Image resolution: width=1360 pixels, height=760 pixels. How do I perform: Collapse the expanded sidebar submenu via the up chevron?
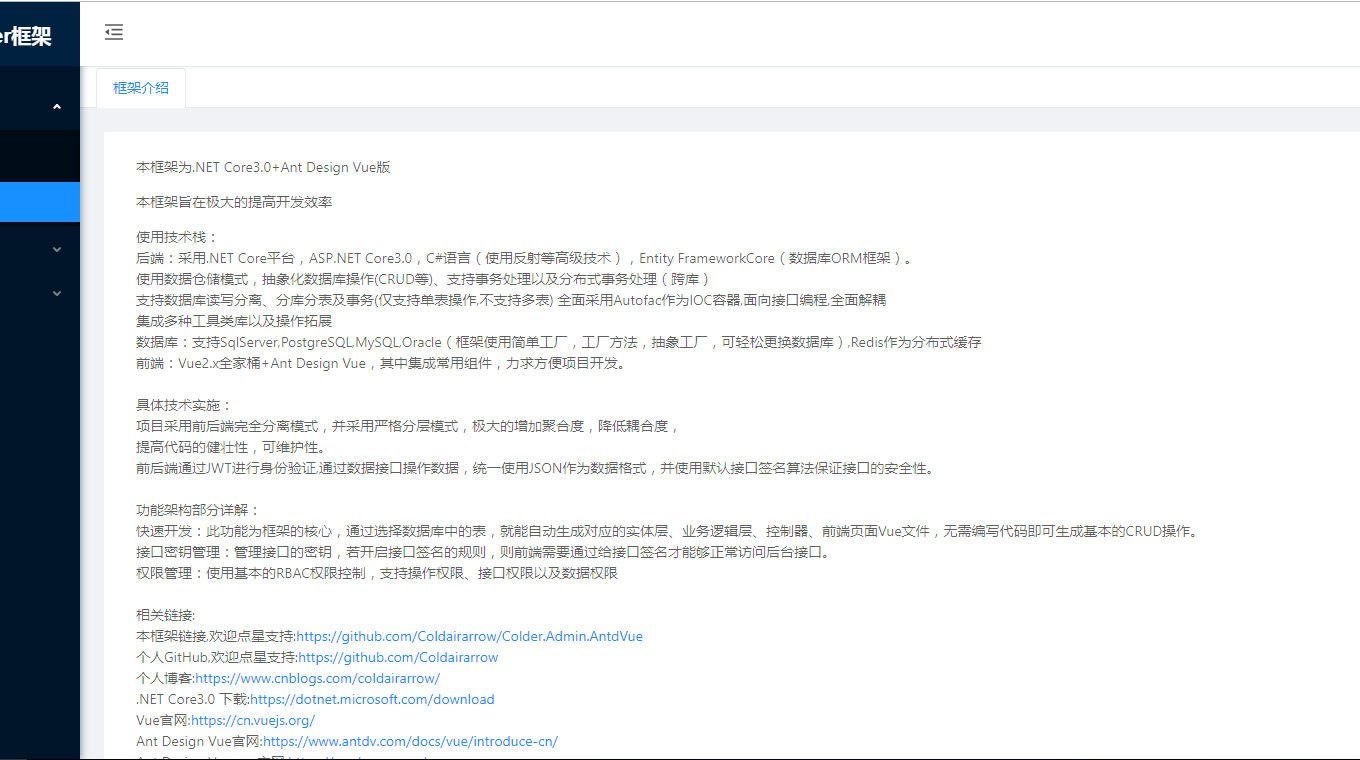pos(57,107)
